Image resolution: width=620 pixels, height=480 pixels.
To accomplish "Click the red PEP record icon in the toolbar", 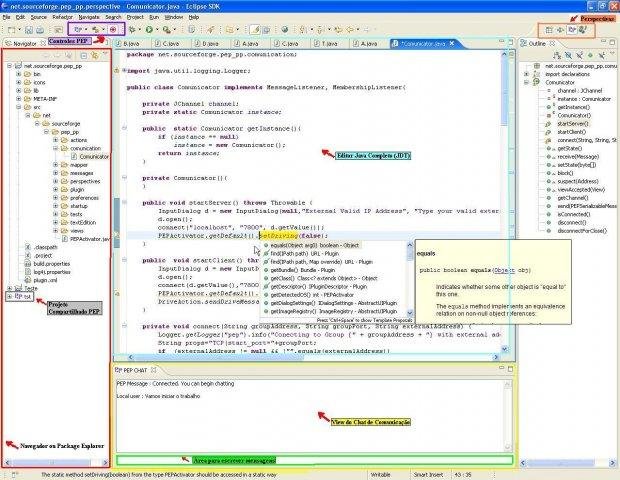I will (x=113, y=29).
